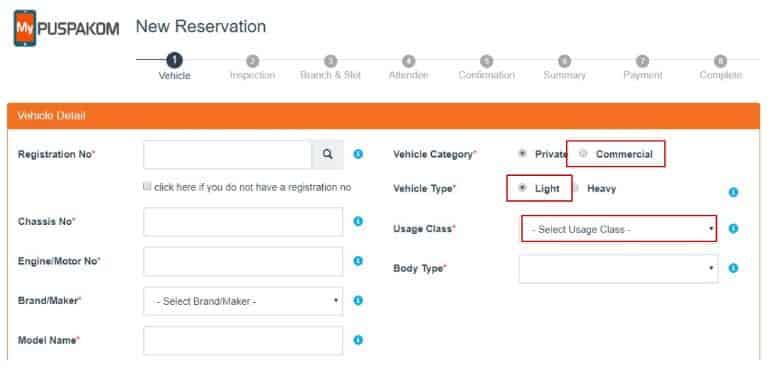Open info icon beside Model Name field
Image resolution: width=770 pixels, height=374 pixels.
358,340
